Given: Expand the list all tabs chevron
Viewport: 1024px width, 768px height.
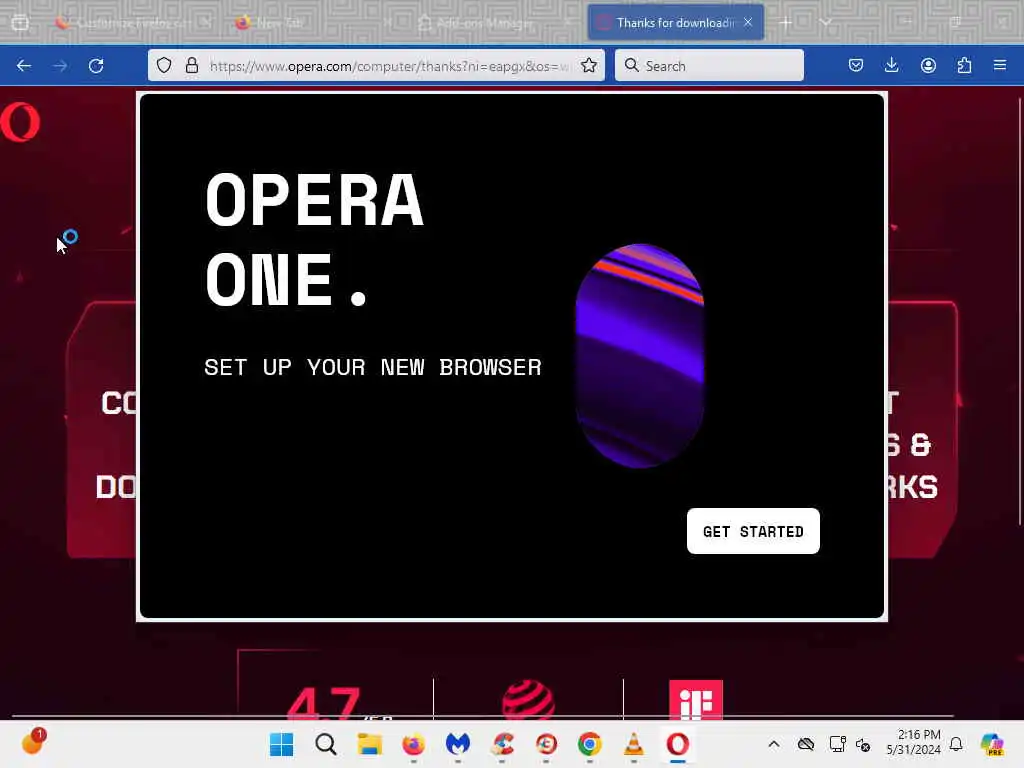Looking at the screenshot, I should tap(825, 22).
